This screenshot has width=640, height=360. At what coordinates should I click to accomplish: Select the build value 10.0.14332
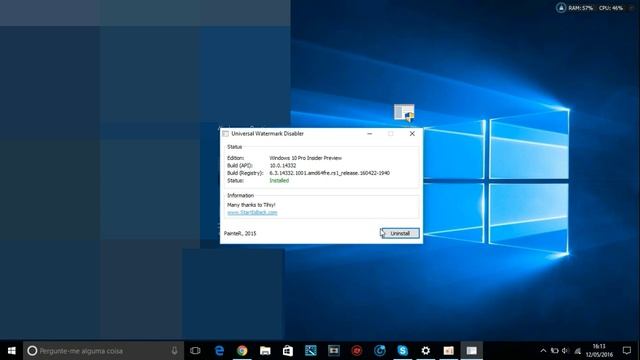[x=282, y=165]
